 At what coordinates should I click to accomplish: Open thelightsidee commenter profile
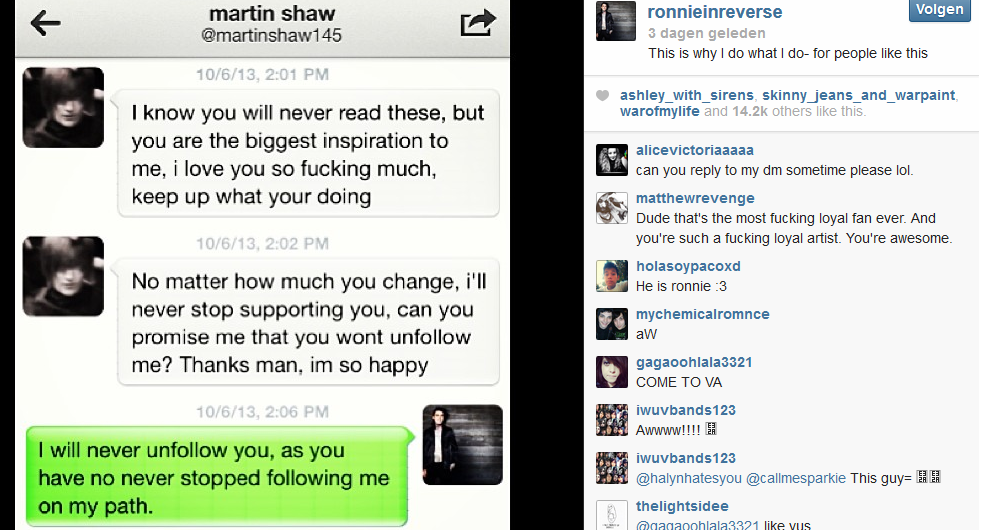[682, 506]
